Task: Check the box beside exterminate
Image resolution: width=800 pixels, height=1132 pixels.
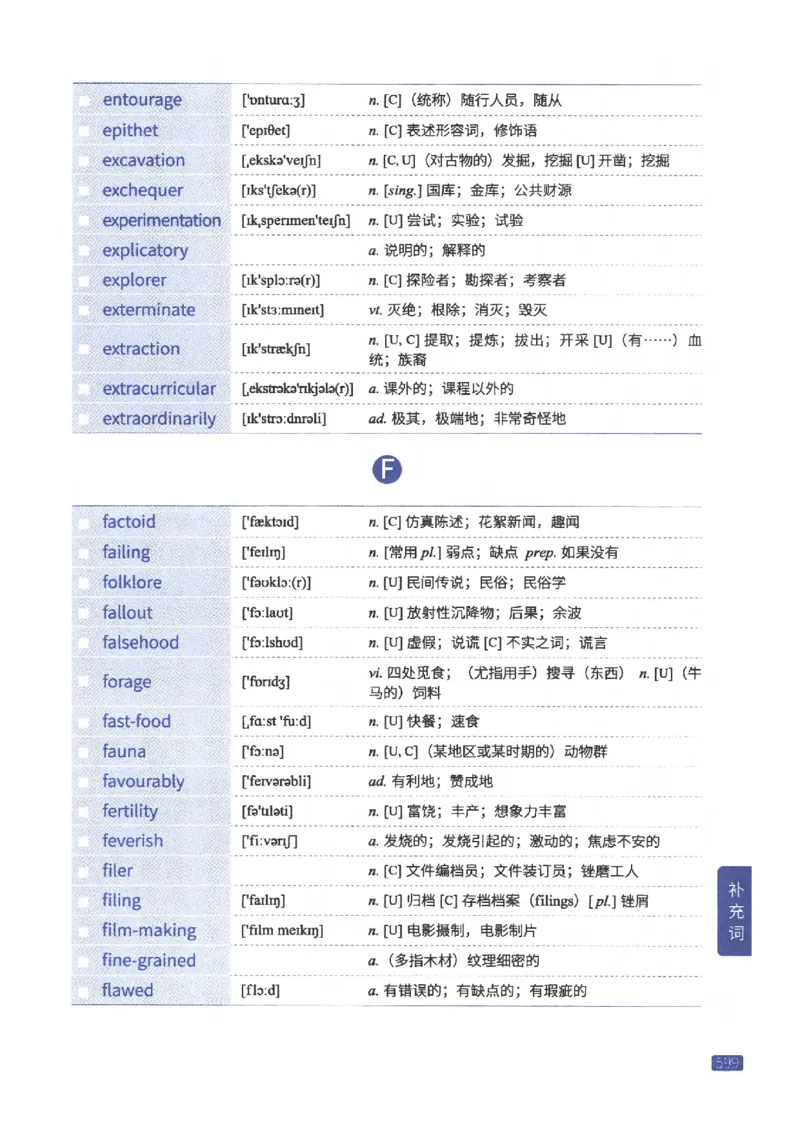Action: pos(84,310)
